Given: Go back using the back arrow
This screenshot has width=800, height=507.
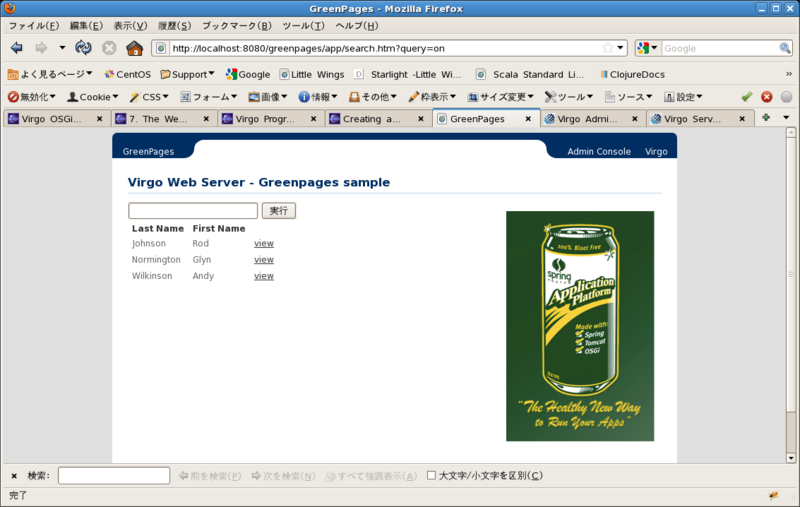Looking at the screenshot, I should [17, 48].
